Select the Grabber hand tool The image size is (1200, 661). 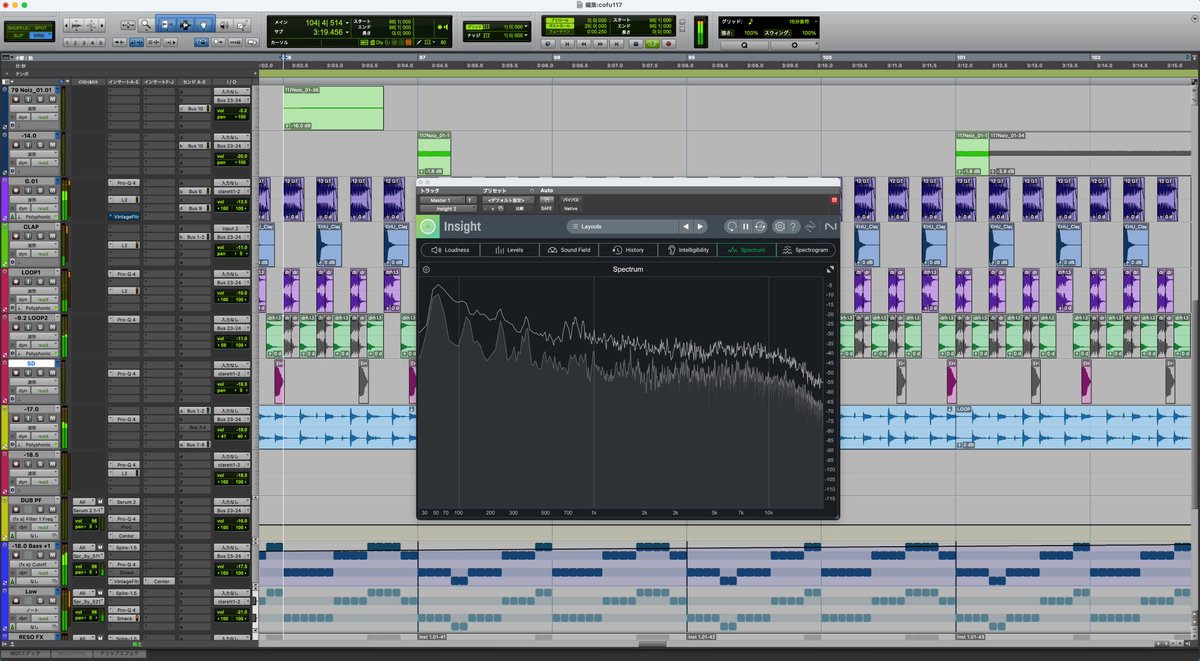203,24
